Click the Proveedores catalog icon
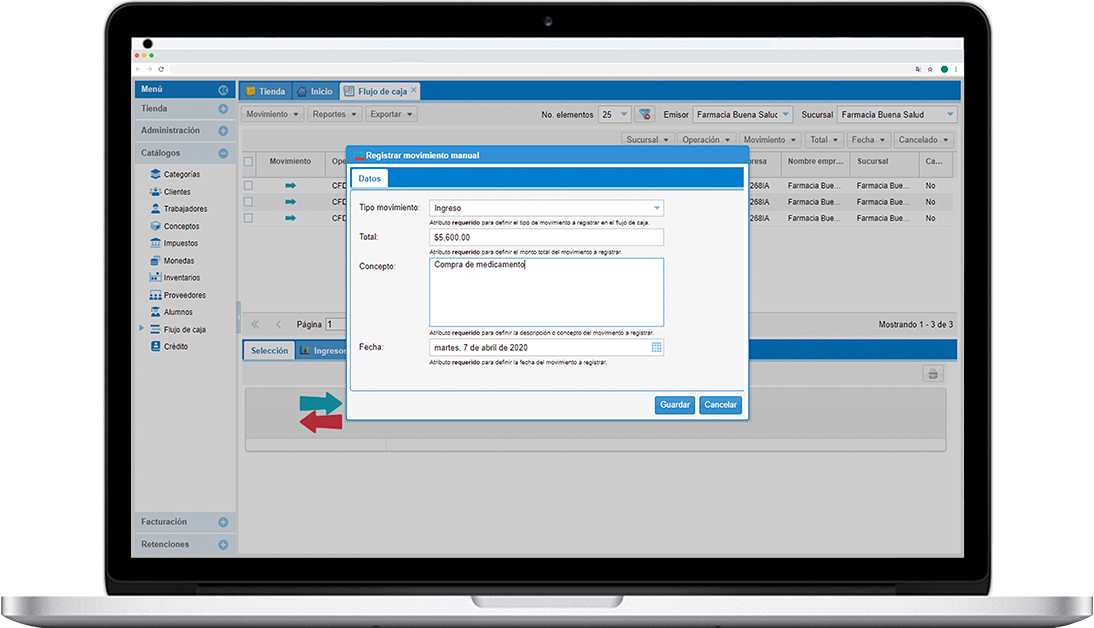This screenshot has width=1094, height=628. 155,295
